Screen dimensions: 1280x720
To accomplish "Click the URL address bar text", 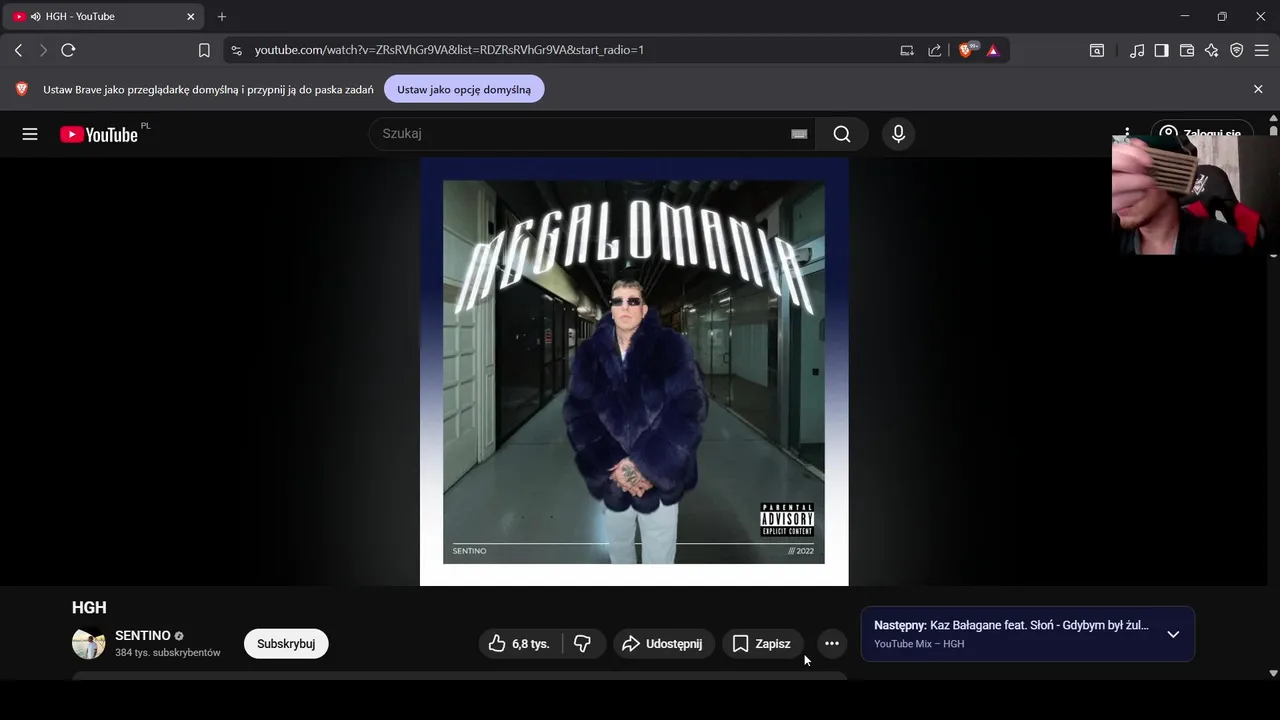I will coord(449,50).
